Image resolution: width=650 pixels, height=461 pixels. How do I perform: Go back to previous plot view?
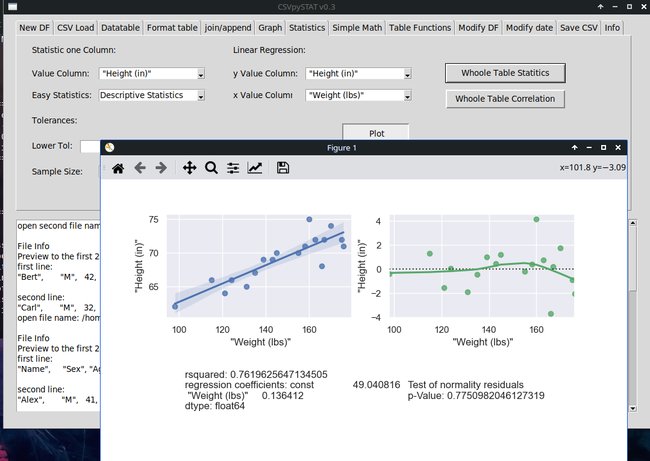[140, 168]
